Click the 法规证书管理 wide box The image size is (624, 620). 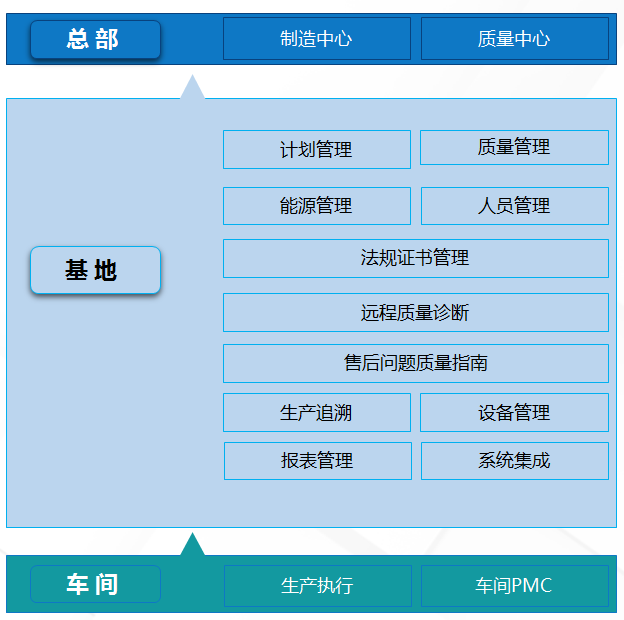416,258
